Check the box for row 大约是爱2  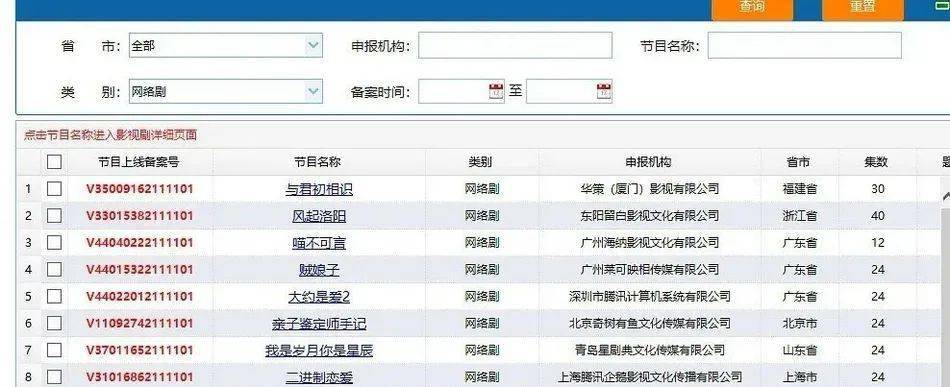(55, 296)
